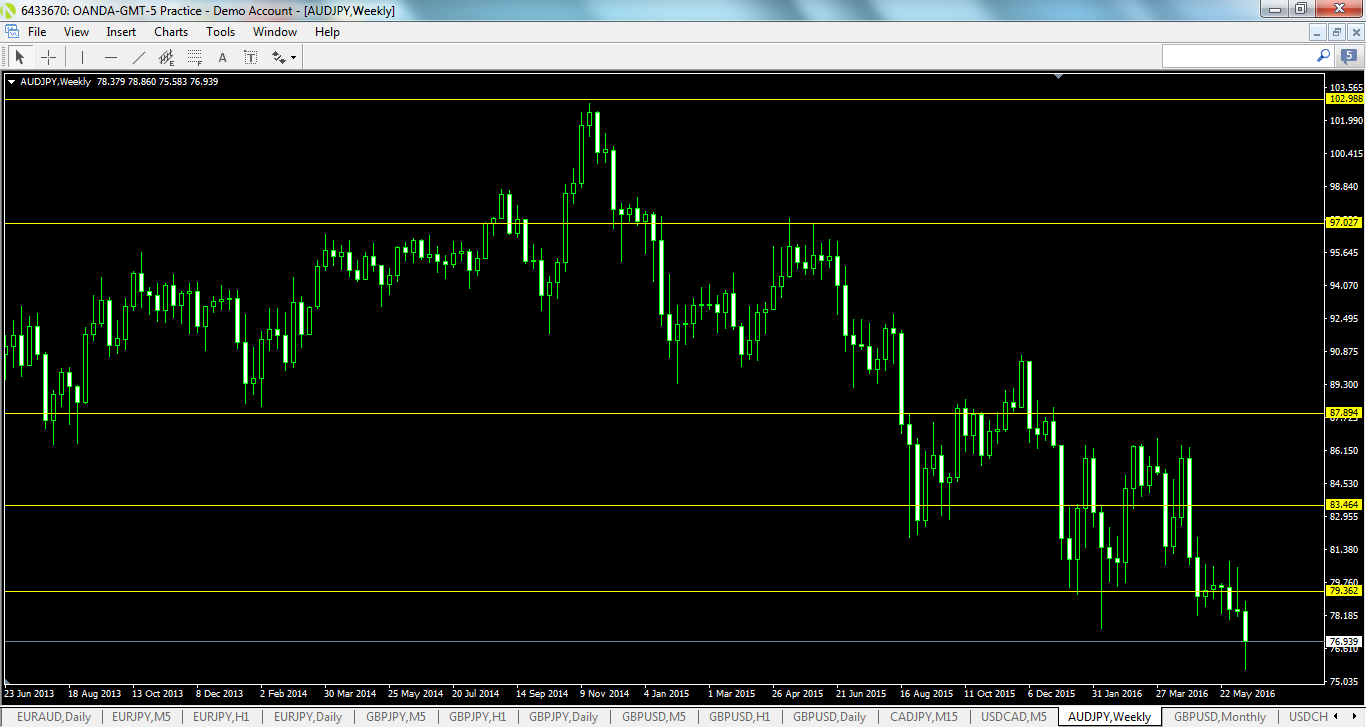Insert a Text Label on the chart
This screenshot has width=1366, height=728.
pyautogui.click(x=250, y=57)
